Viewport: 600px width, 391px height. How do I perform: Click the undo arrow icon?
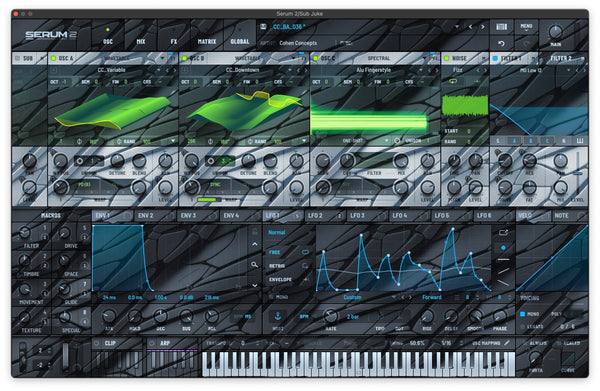click(x=501, y=43)
